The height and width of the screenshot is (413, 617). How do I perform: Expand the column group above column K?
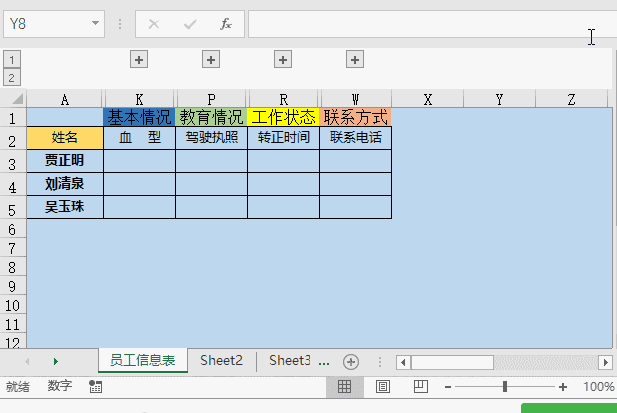[x=140, y=60]
